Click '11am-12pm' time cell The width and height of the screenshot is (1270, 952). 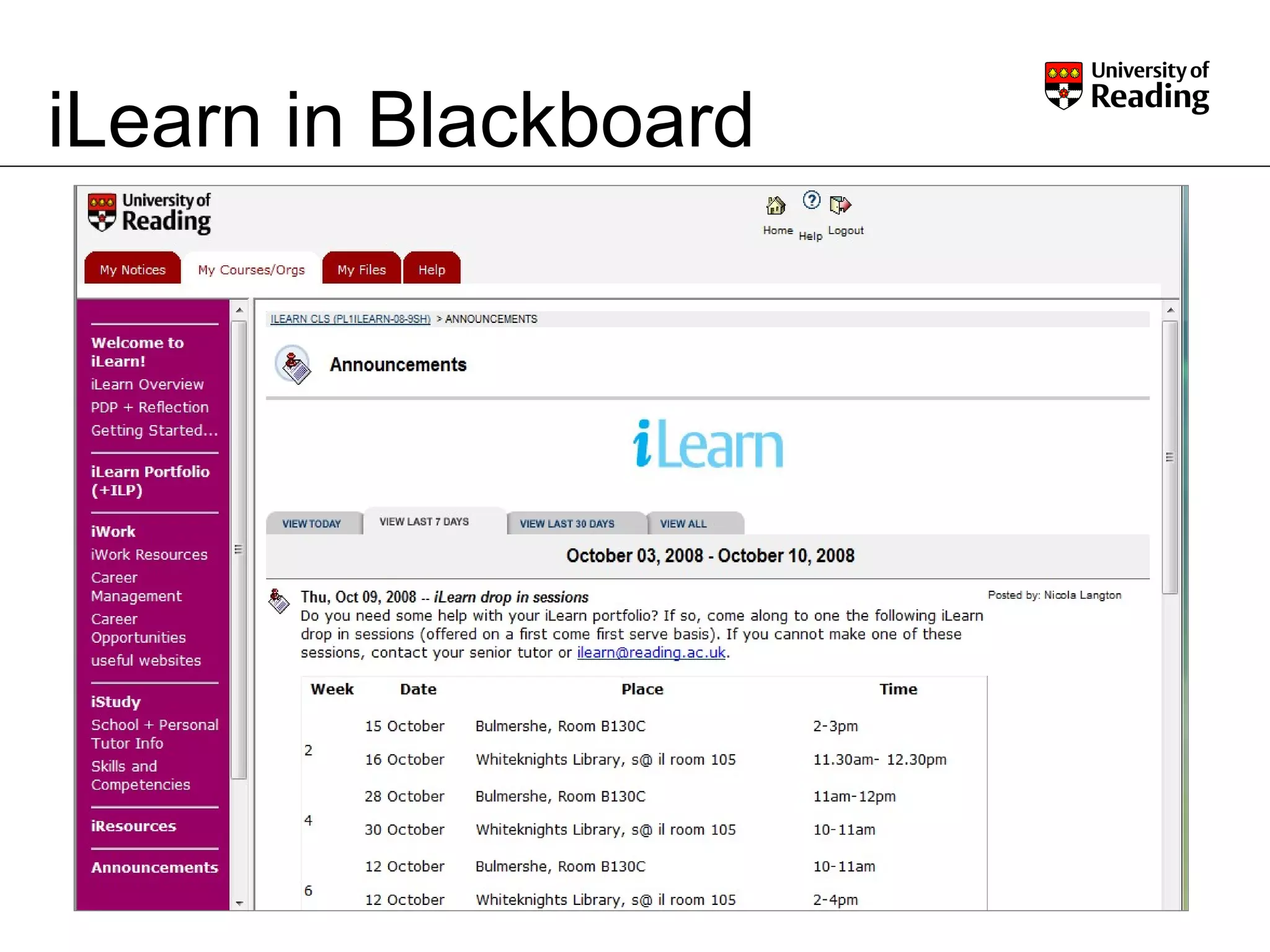[855, 796]
